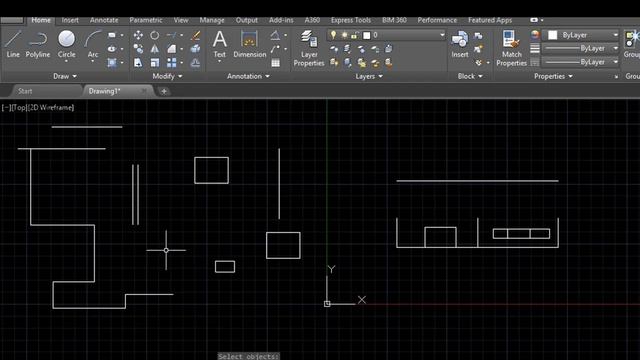Activate the Mirror tool

(155, 49)
